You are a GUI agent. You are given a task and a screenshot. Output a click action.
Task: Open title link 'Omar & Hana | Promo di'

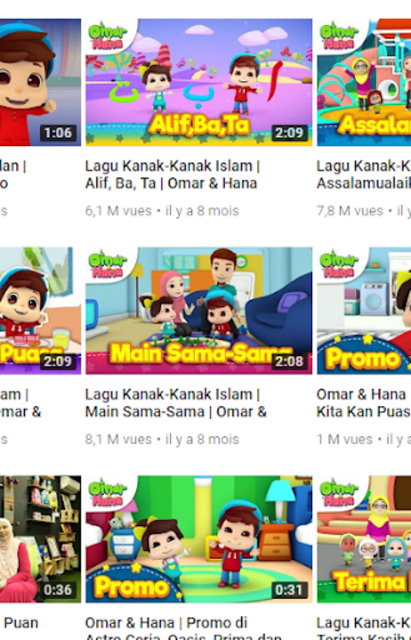166,623
